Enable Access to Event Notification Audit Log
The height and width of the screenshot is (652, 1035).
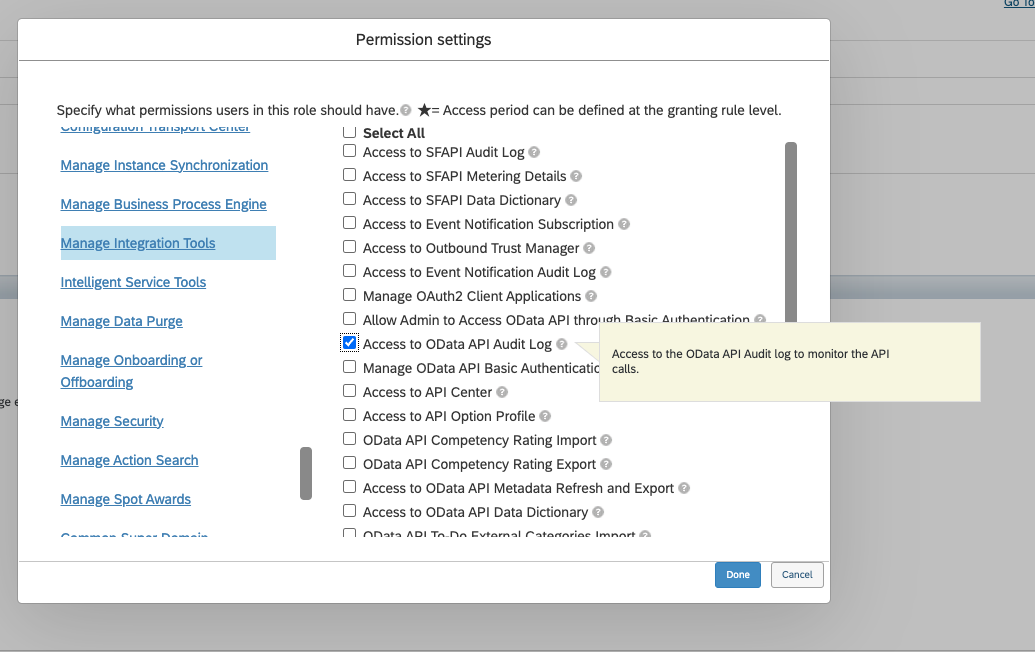click(x=349, y=271)
